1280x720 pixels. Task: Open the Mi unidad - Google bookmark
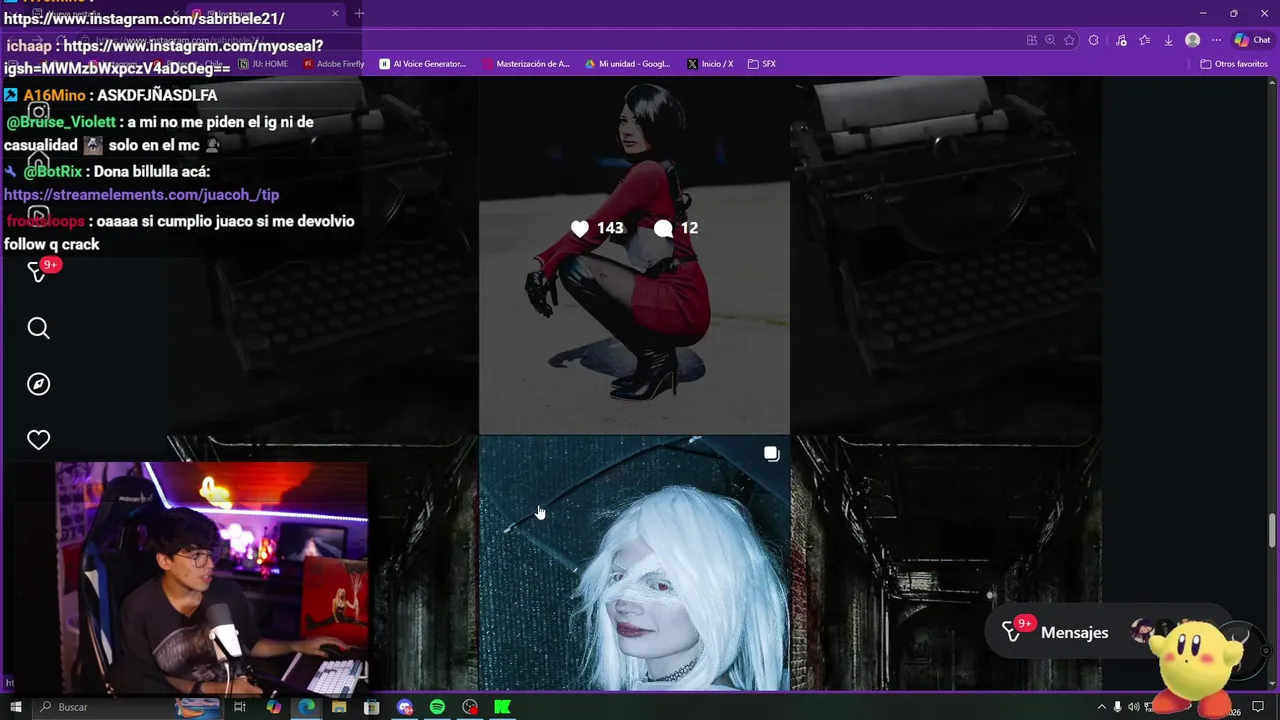(628, 64)
